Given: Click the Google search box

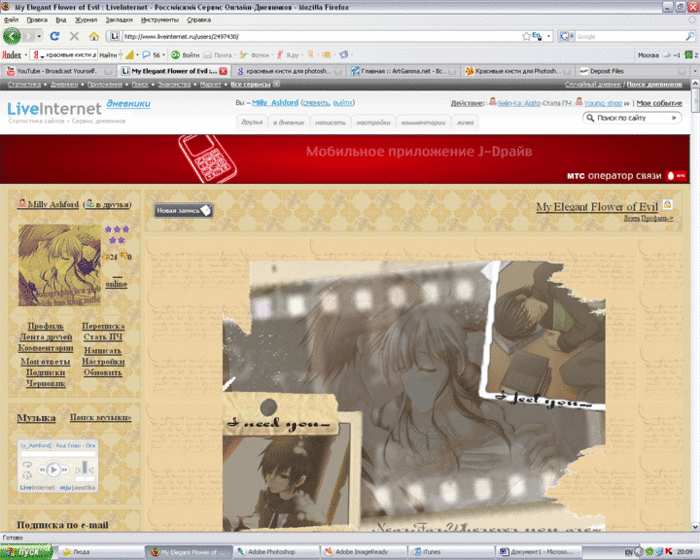Looking at the screenshot, I should tap(629, 36).
